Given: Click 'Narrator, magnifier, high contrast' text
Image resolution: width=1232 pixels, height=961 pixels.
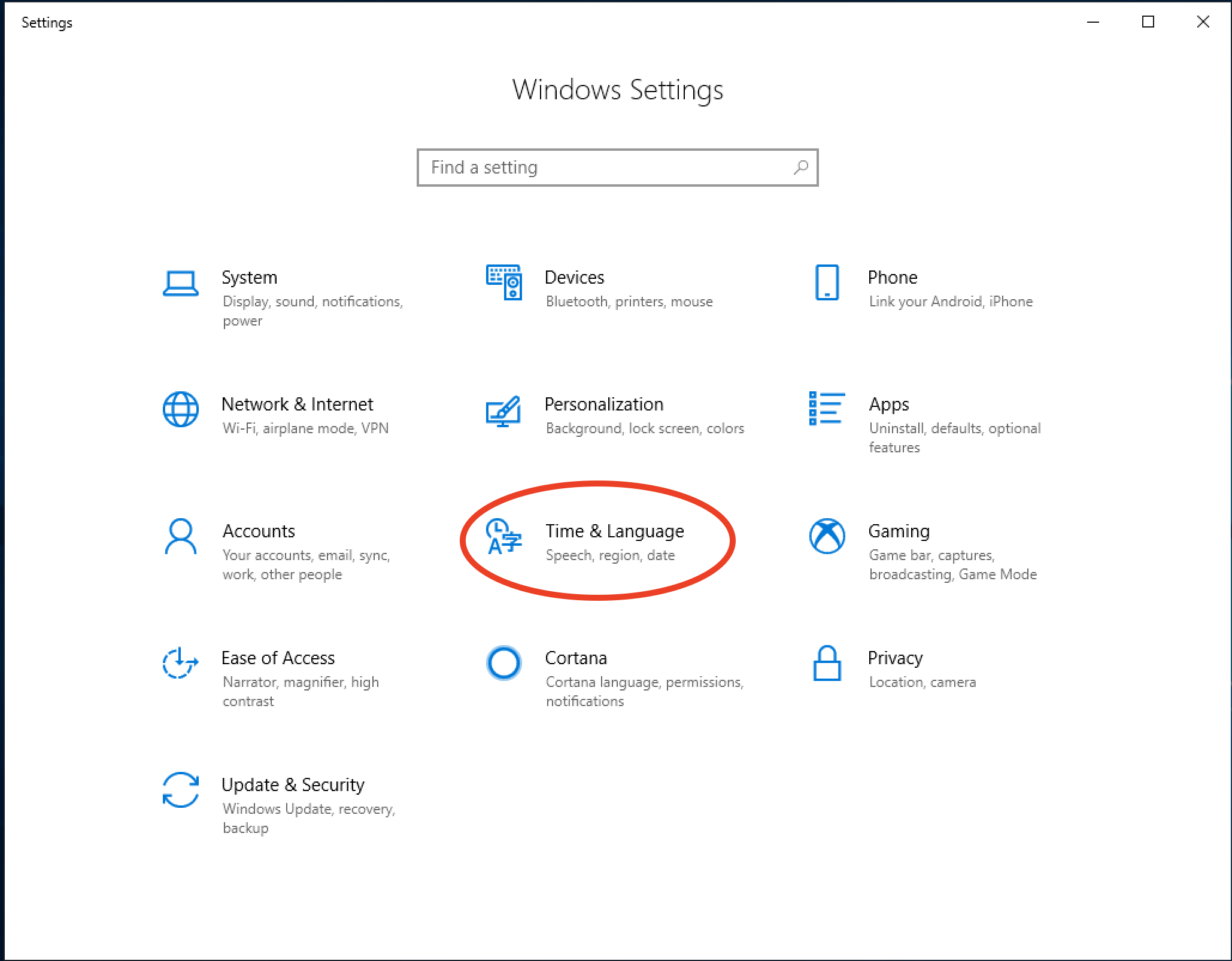Looking at the screenshot, I should tap(301, 692).
